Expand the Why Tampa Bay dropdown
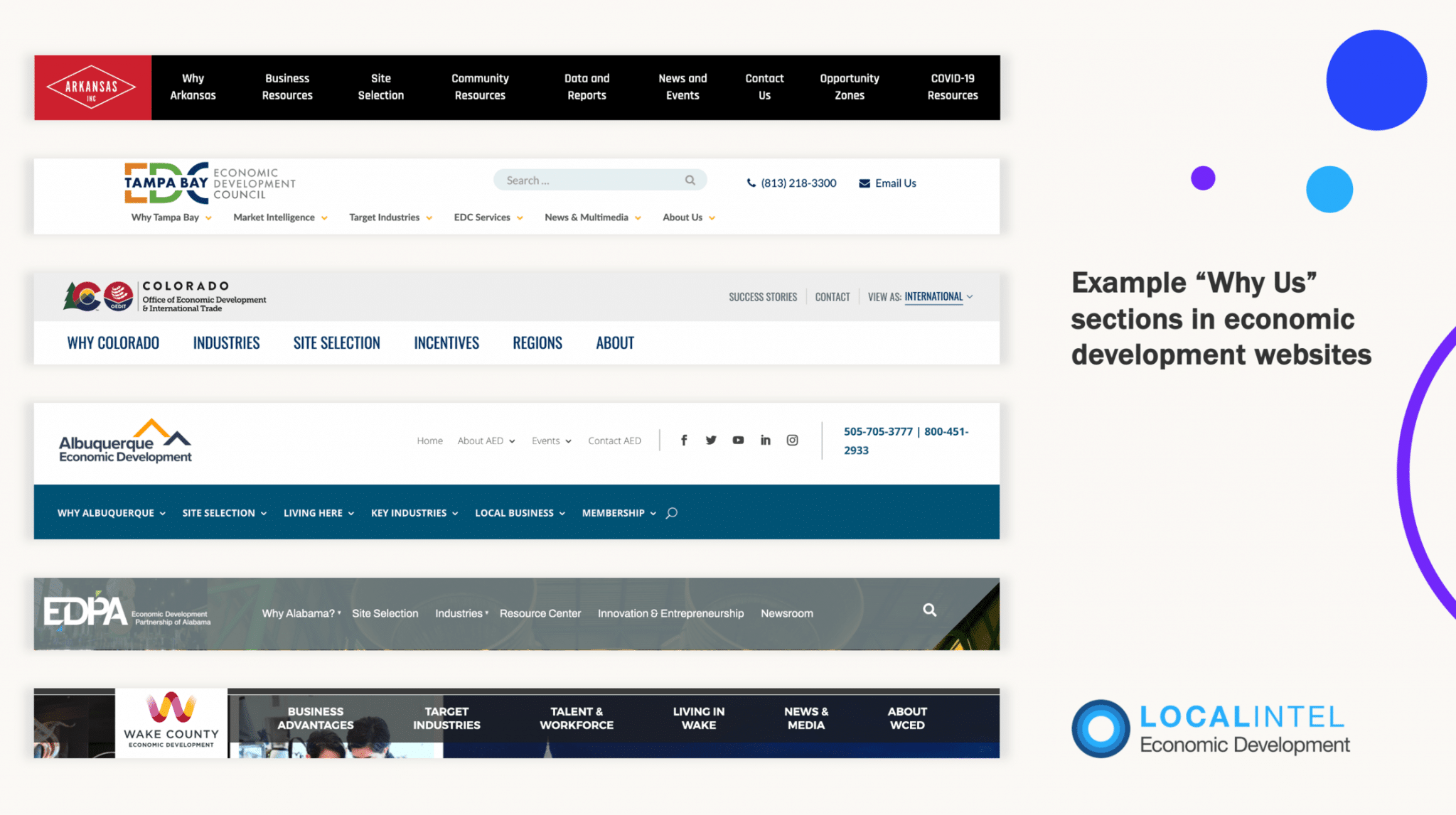This screenshot has width=1456, height=815. click(171, 217)
